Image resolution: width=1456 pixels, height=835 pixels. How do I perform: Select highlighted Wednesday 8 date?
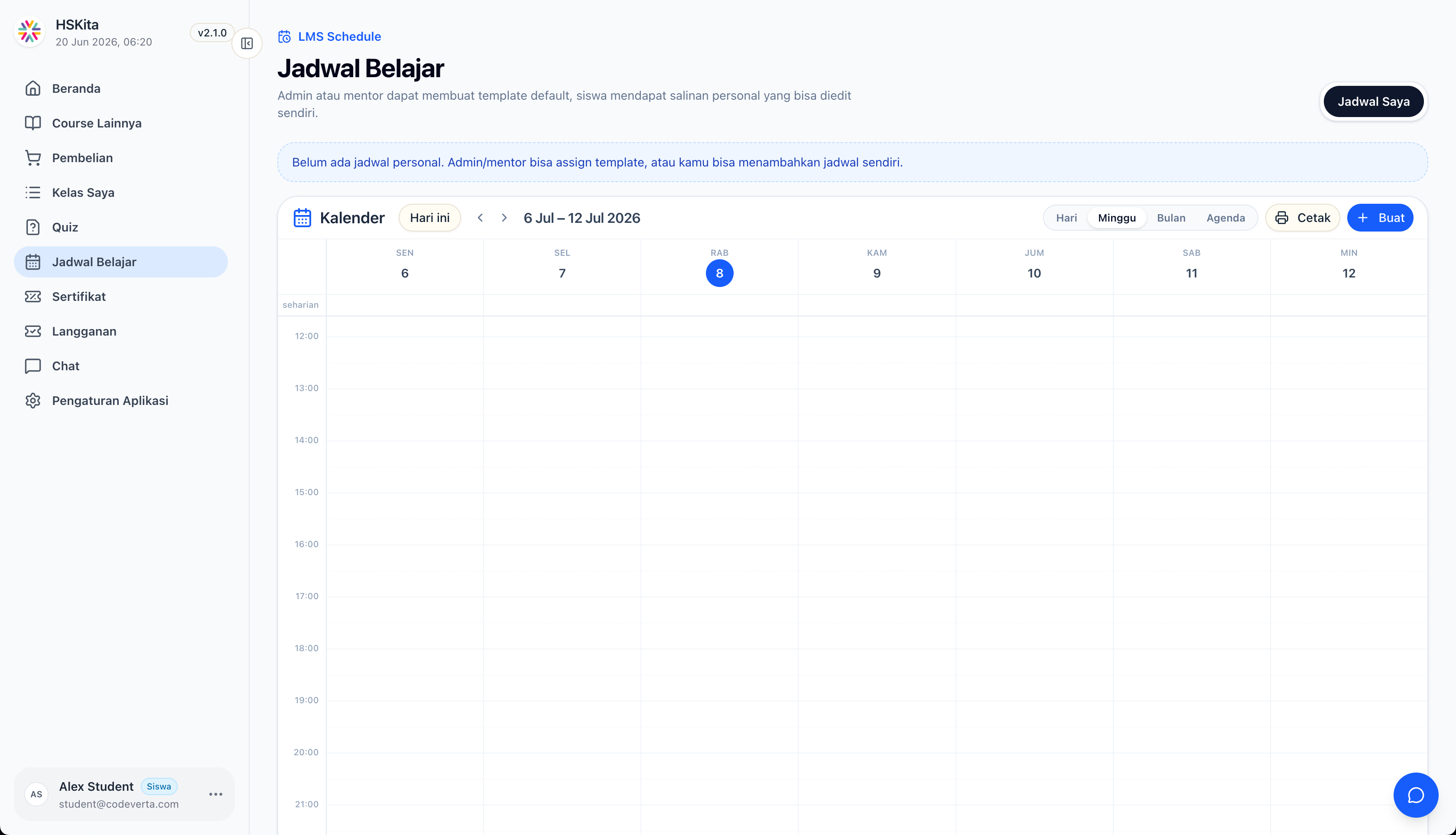click(719, 273)
